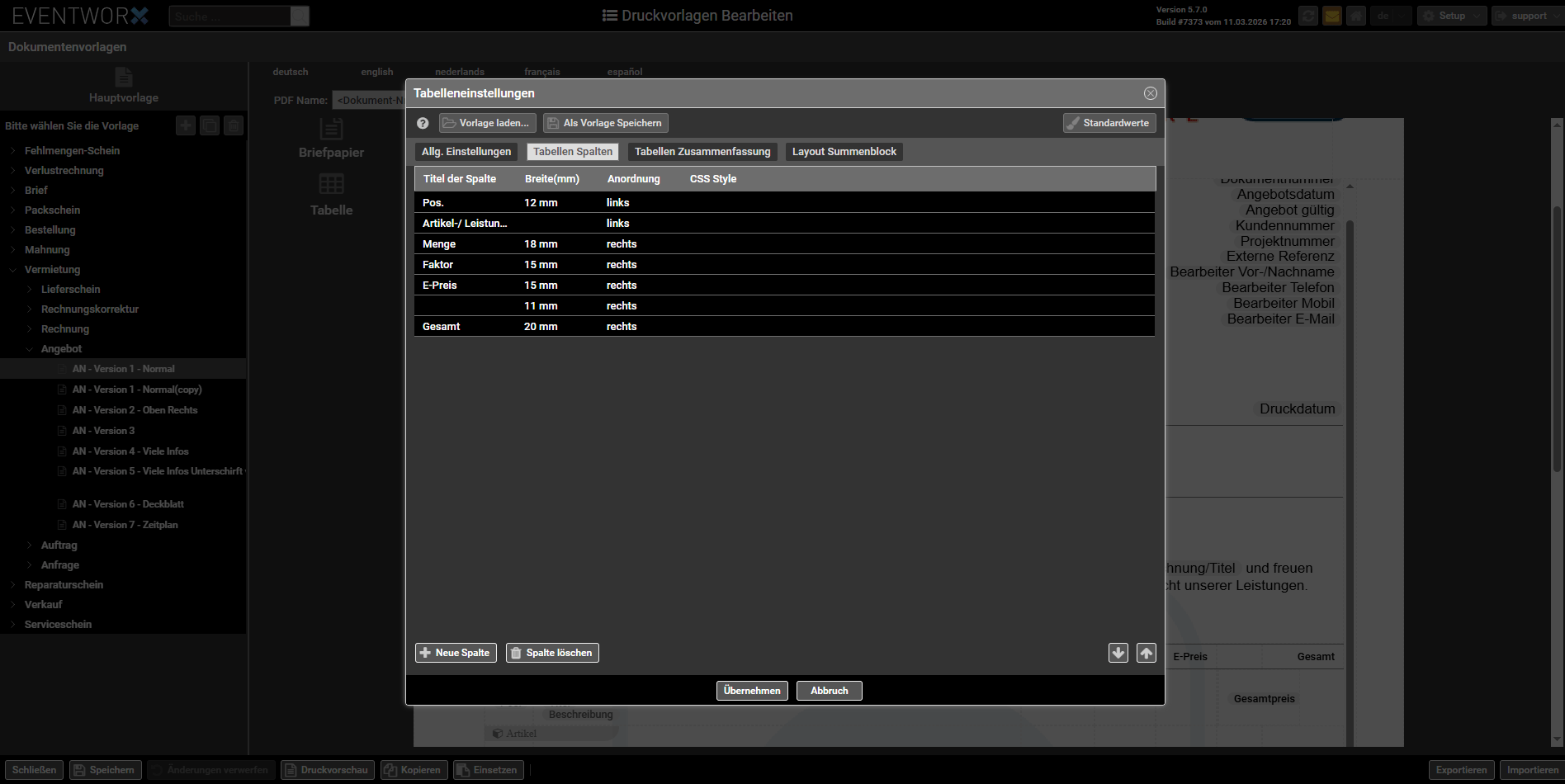Click the help question mark icon
Screen dimensions: 1565x784
point(423,123)
